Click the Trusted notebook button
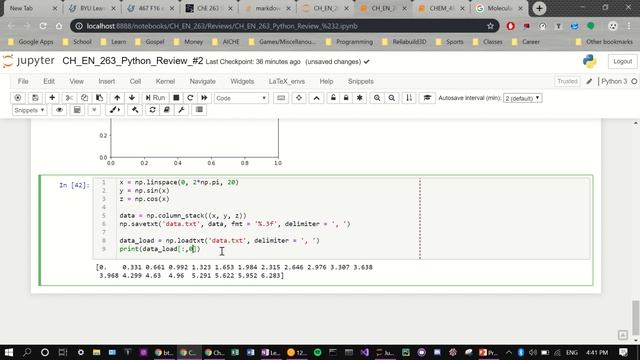The width and height of the screenshot is (640, 360). pos(567,81)
